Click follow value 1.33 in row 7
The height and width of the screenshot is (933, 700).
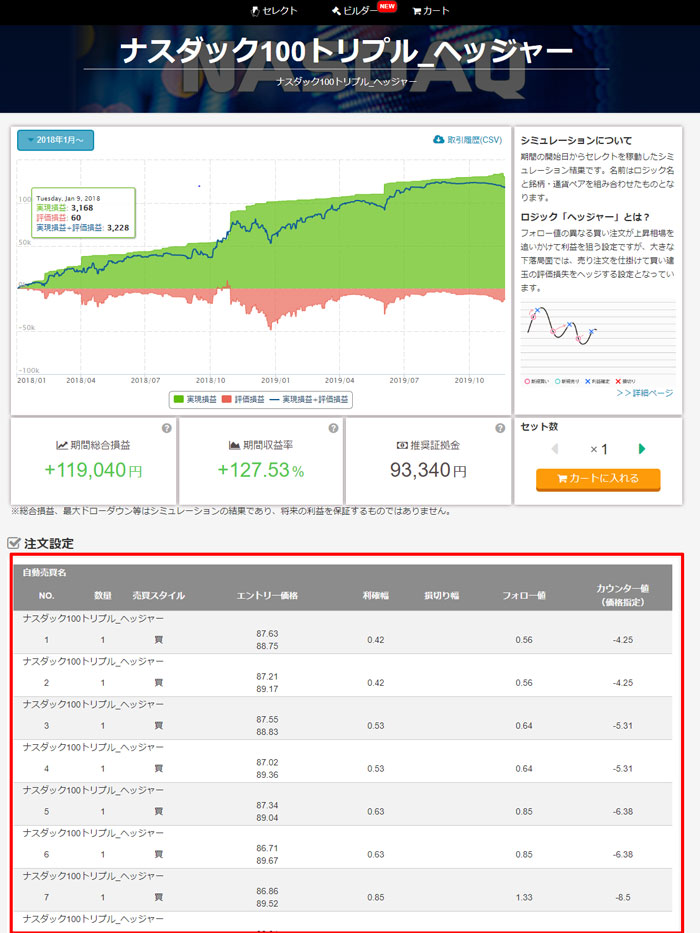coord(524,897)
